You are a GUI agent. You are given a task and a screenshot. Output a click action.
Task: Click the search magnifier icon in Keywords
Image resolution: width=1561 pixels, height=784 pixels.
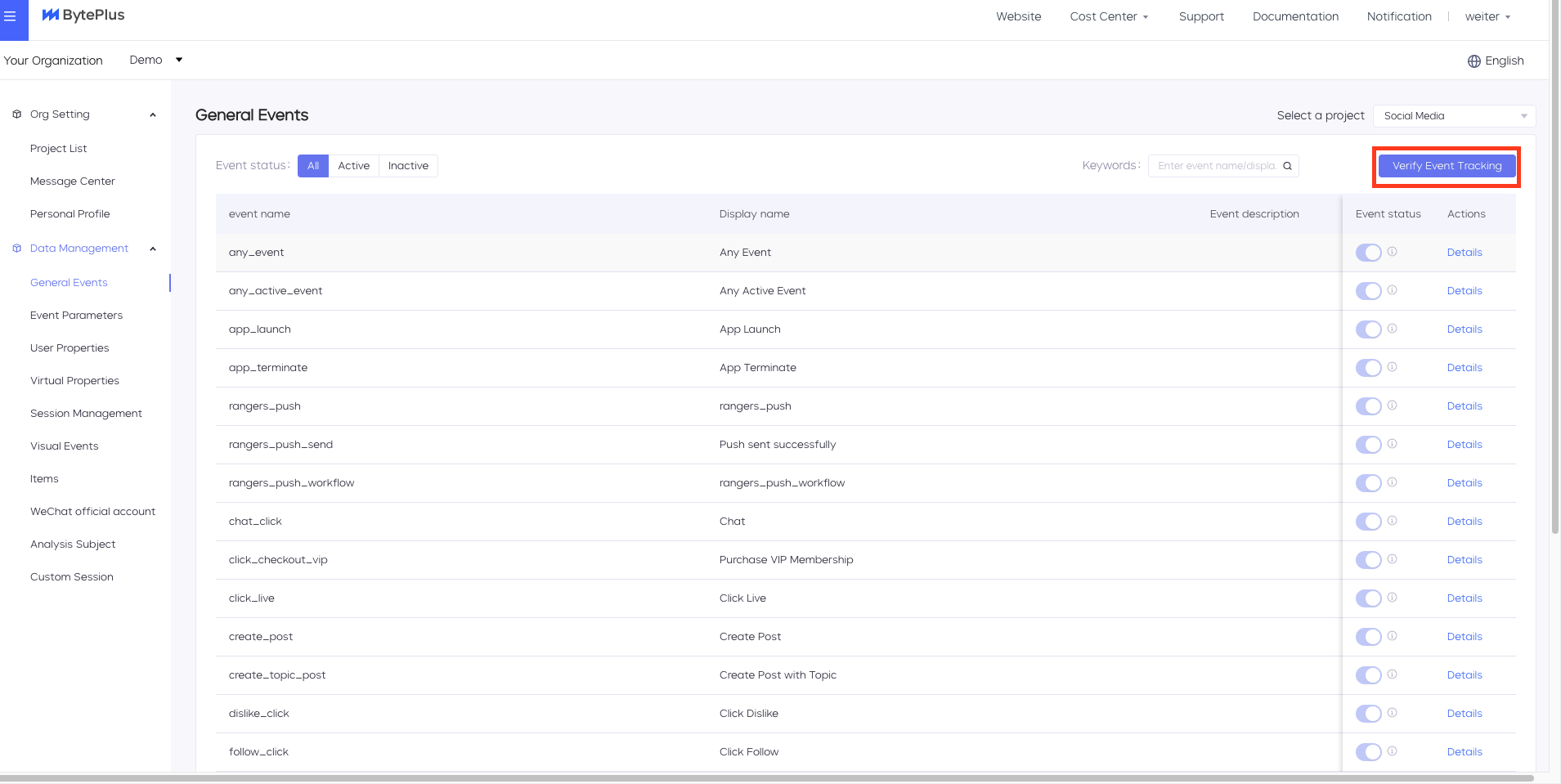1287,166
